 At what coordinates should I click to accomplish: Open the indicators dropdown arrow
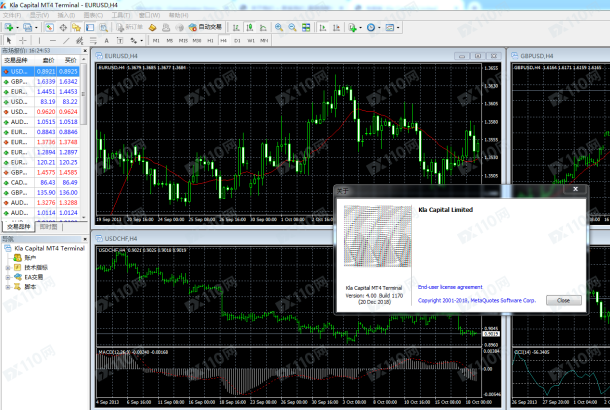[361, 28]
